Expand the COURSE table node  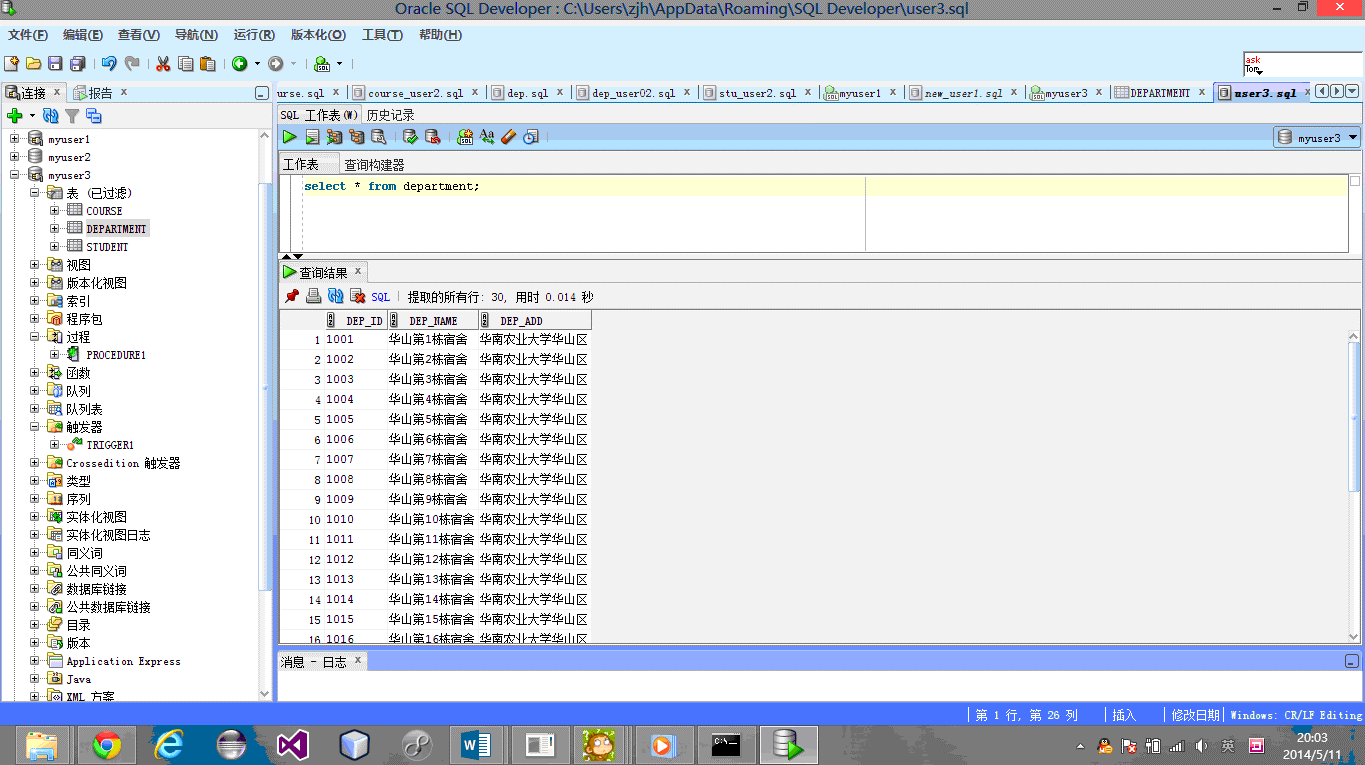(x=55, y=211)
